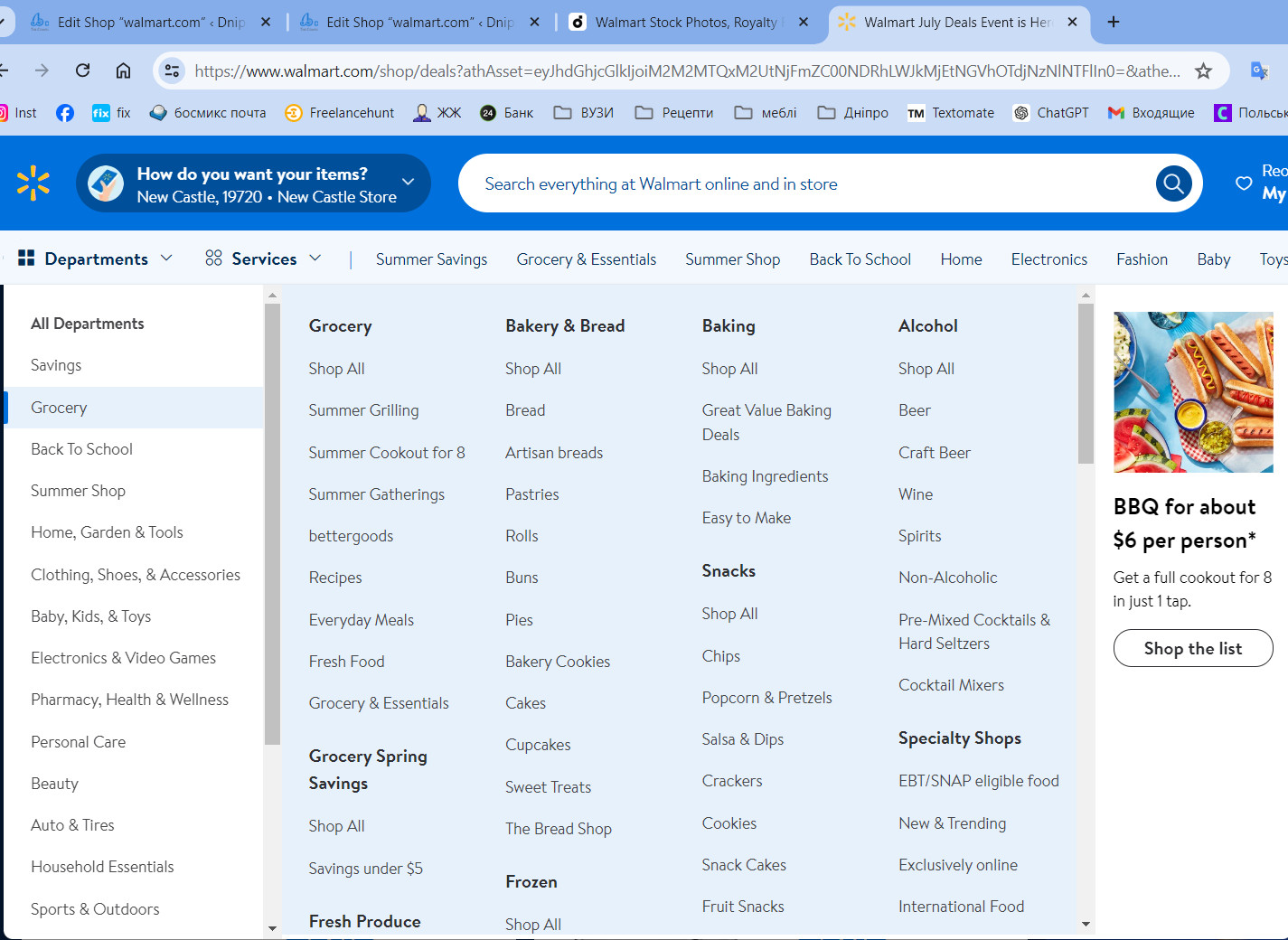Click the Google Translate icon
Screen dimensions: 1288x940
click(1259, 70)
